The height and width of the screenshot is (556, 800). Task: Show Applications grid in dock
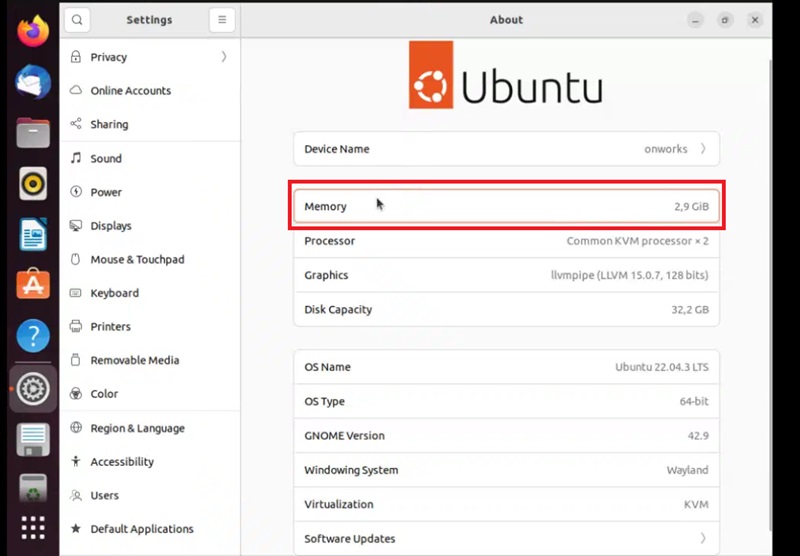click(x=33, y=527)
